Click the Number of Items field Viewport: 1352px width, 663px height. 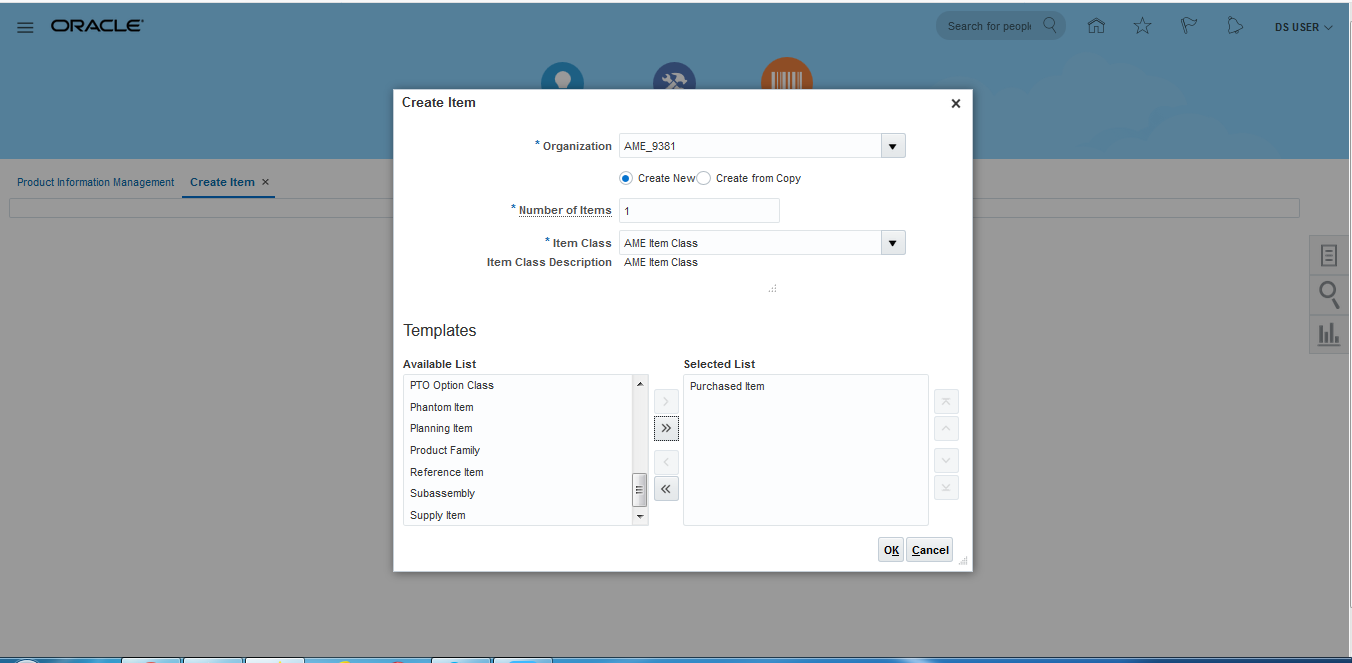699,211
